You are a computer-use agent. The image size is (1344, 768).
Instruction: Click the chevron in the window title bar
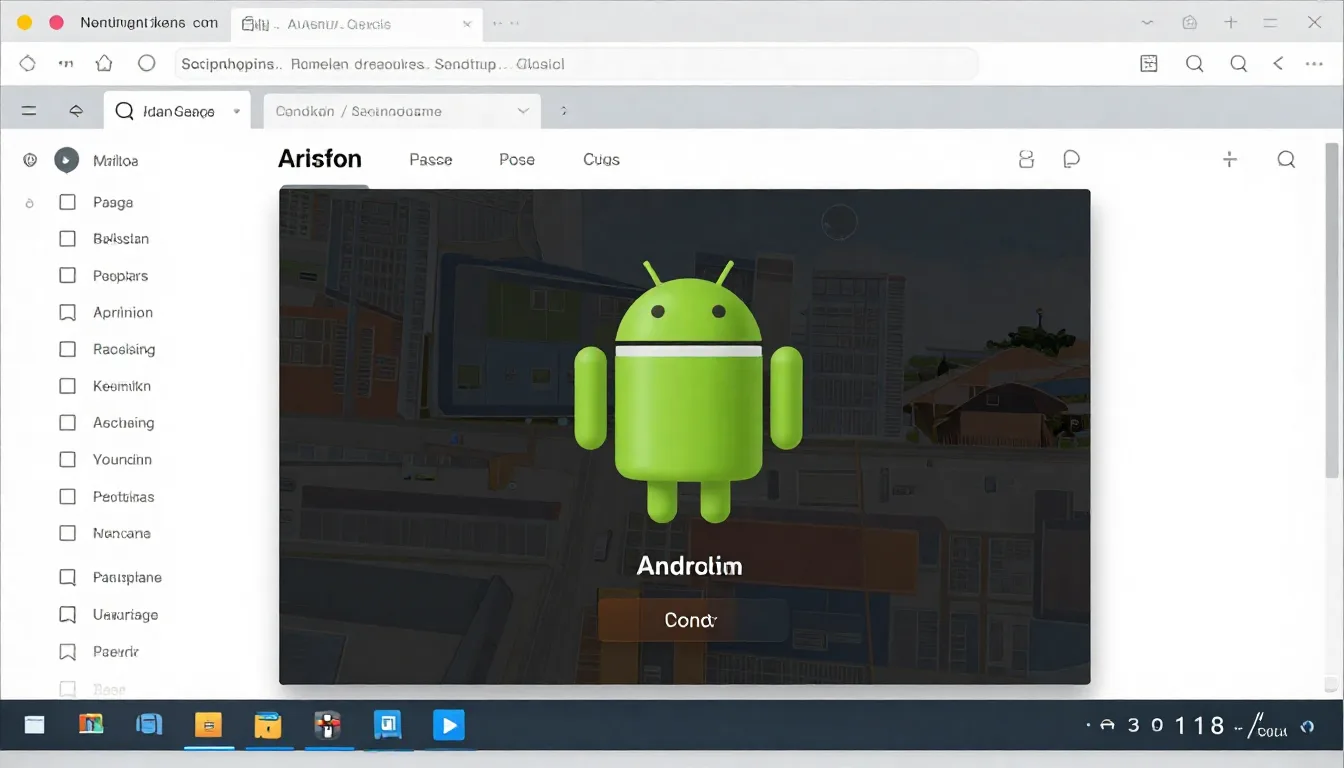click(x=1147, y=22)
